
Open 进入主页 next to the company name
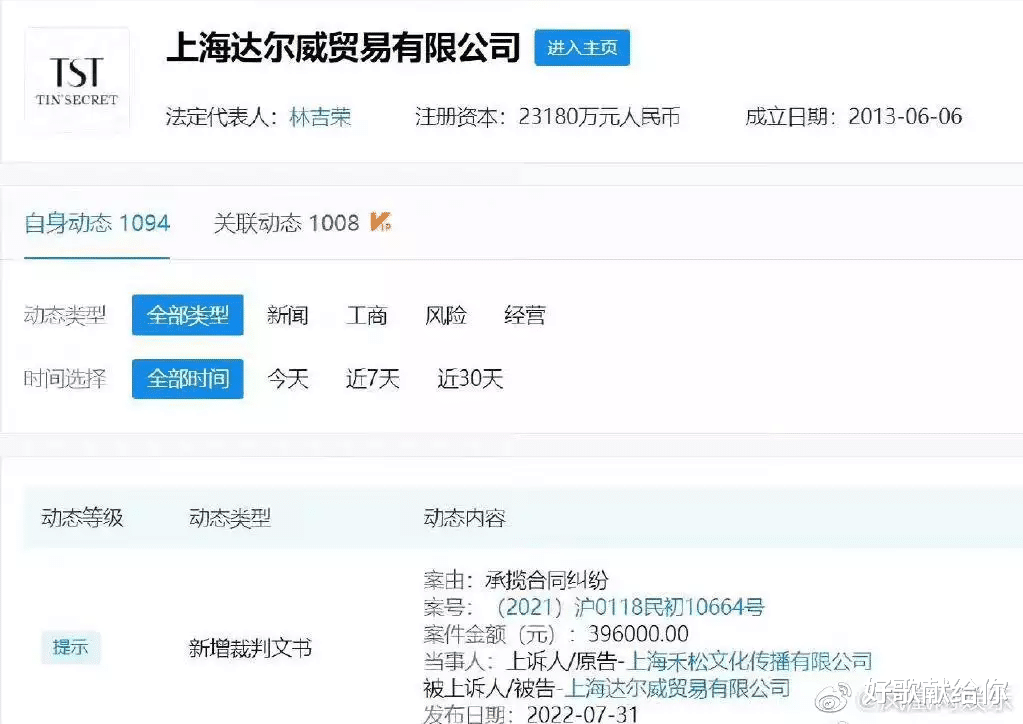click(x=582, y=48)
